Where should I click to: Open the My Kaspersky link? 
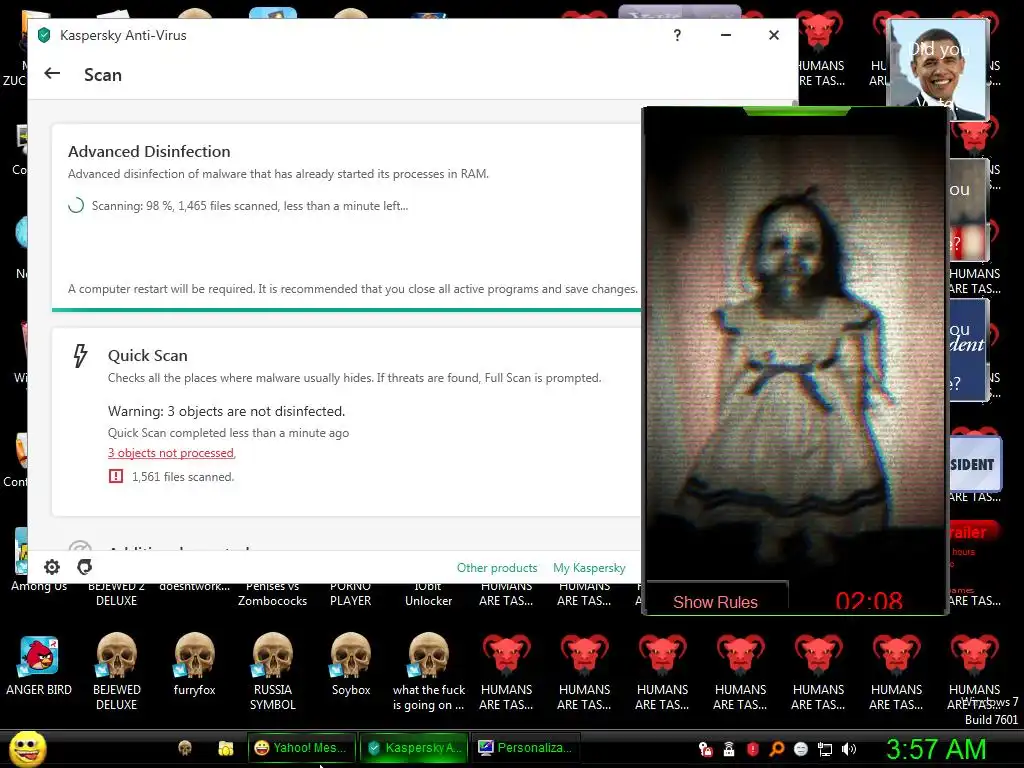589,568
